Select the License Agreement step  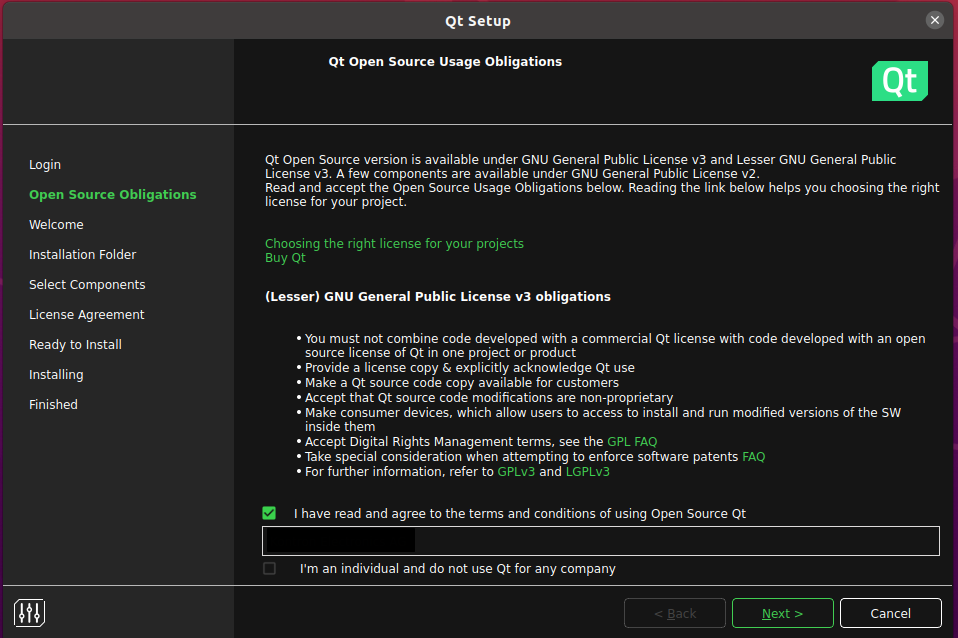click(87, 314)
